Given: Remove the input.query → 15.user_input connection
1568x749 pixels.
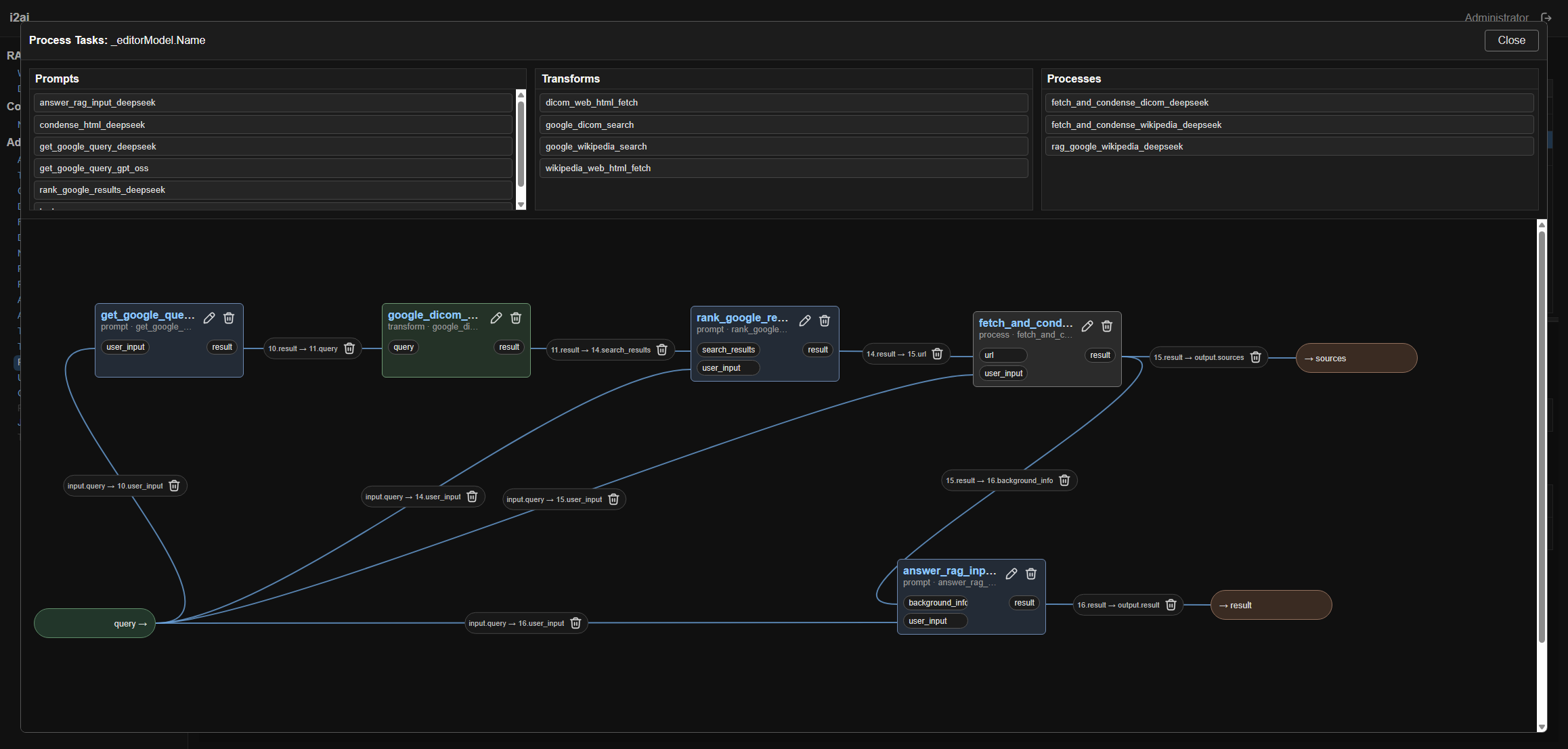Looking at the screenshot, I should coord(613,499).
